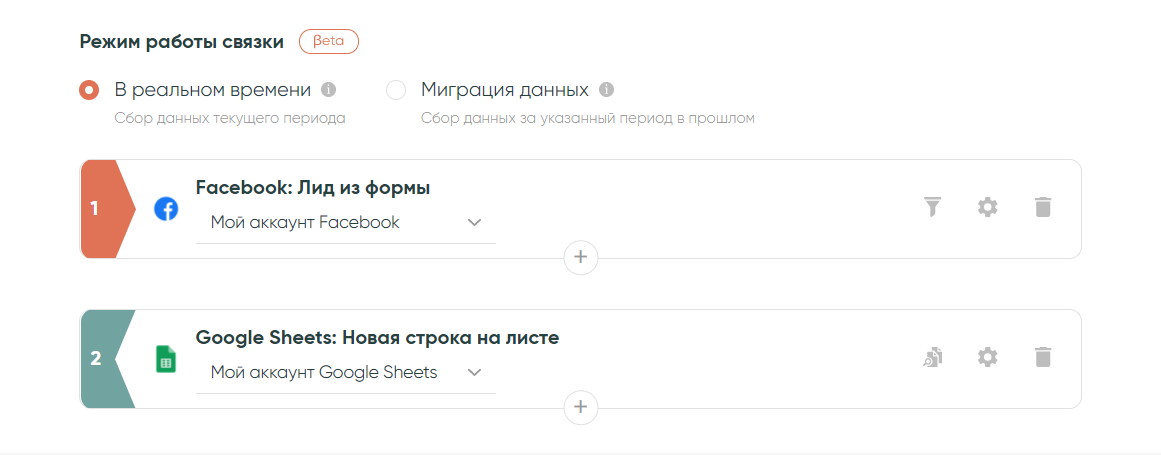Select 'В реальном времени' radio button
This screenshot has height=455, width=1161.
pos(89,90)
